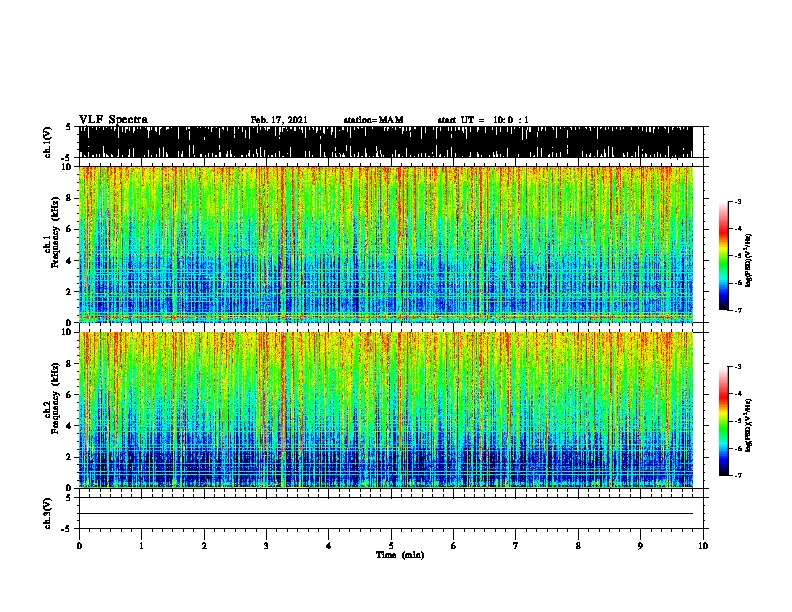Click the '4' kHz tick label of ch.2 spectrogram
Screen dimensions: 792x612
69,426
